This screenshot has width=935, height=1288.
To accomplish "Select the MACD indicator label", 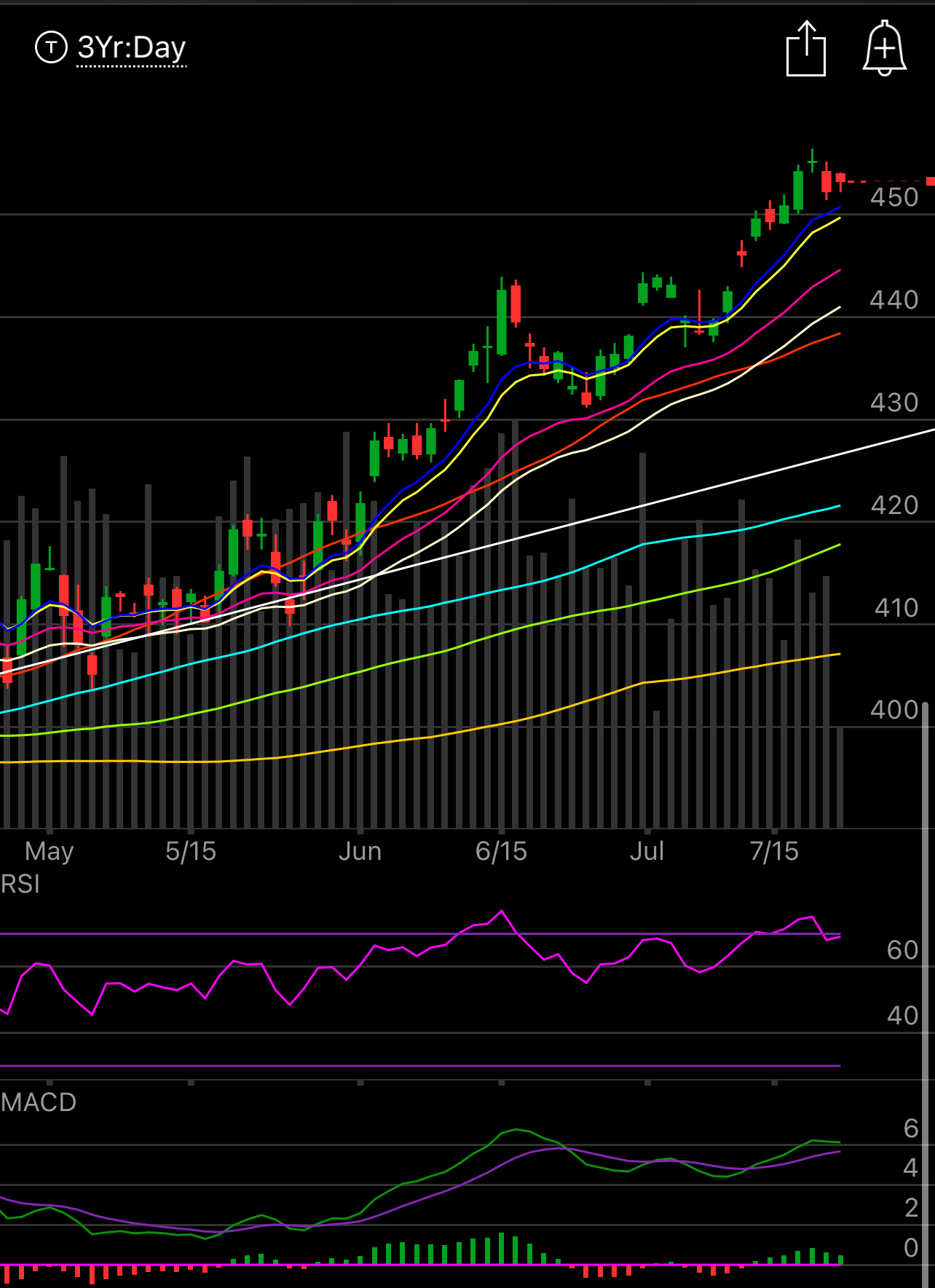I will click(x=39, y=1102).
